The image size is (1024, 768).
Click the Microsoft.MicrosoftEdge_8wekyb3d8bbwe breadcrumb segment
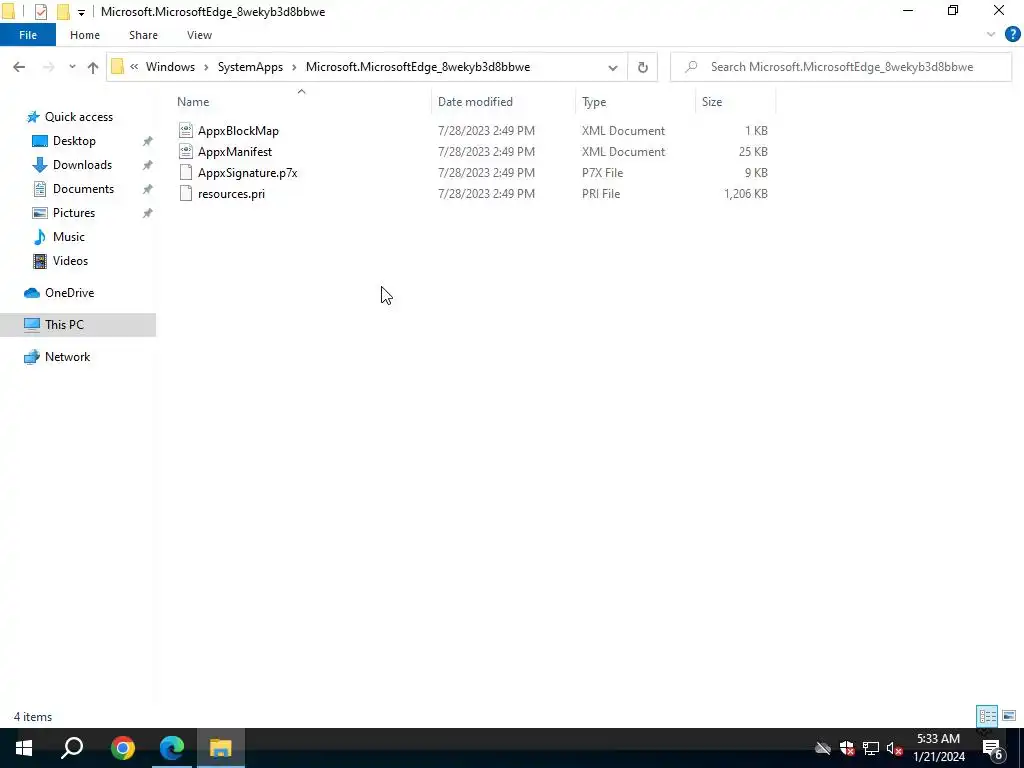[418, 67]
